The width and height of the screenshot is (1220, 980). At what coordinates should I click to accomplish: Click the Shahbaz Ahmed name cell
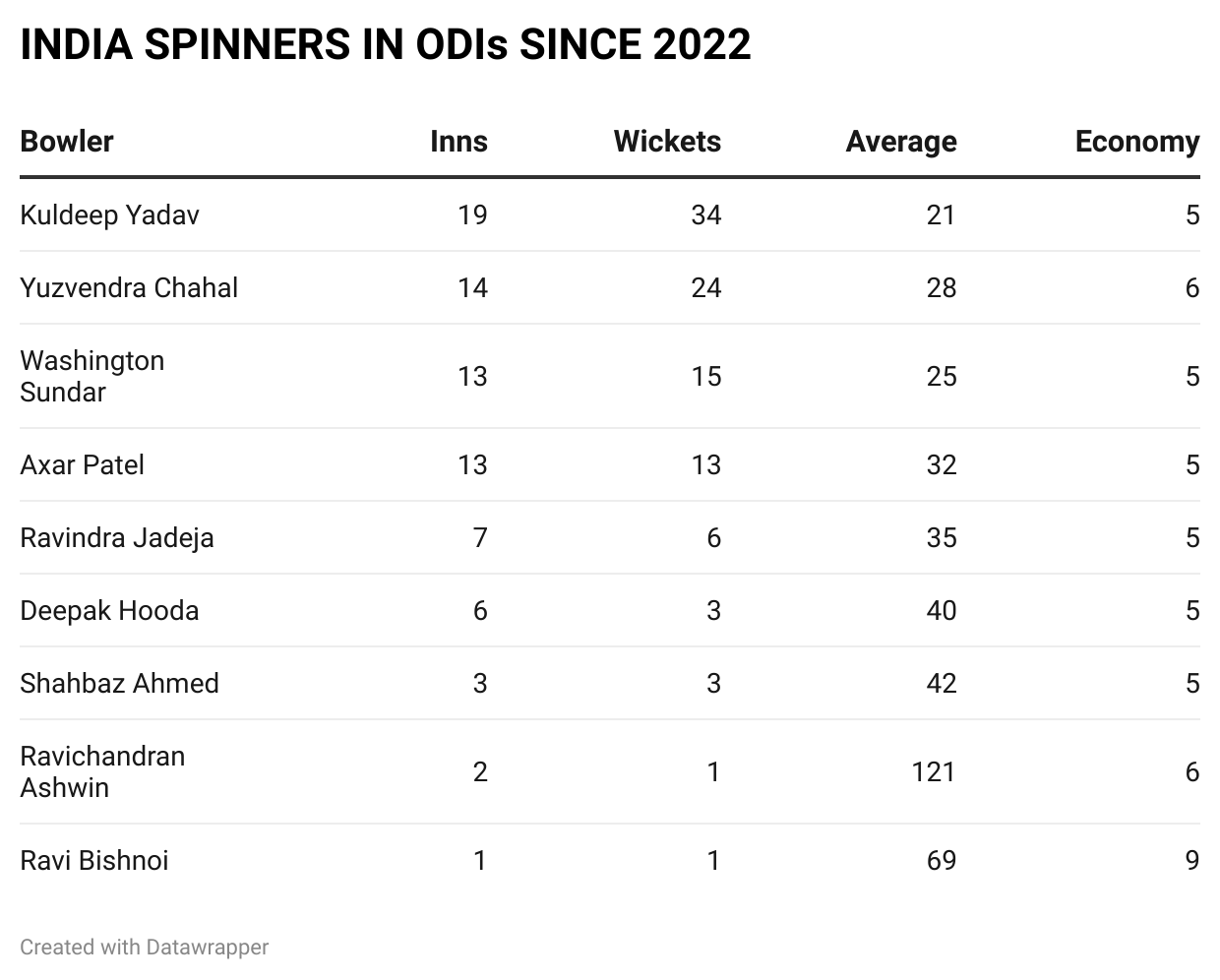[x=119, y=683]
